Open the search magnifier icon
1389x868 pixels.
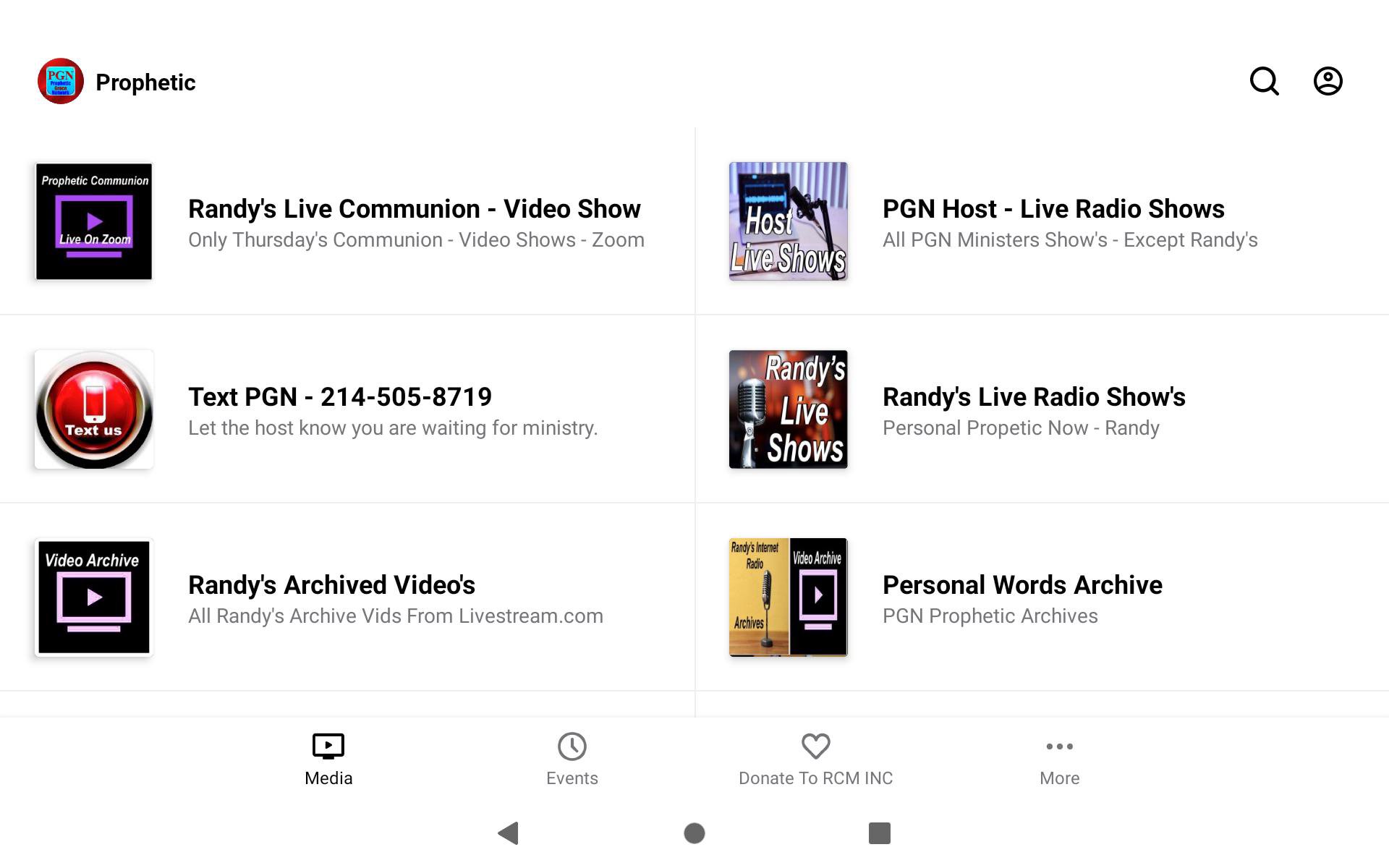pos(1264,81)
